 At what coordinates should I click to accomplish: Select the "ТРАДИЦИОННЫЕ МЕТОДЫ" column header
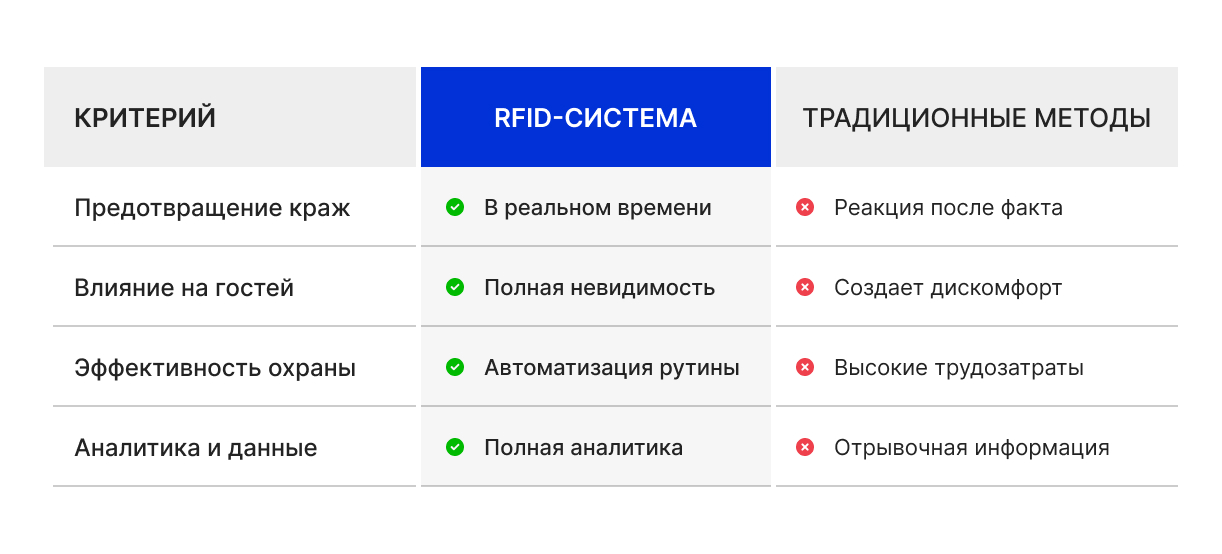pyautogui.click(x=976, y=118)
